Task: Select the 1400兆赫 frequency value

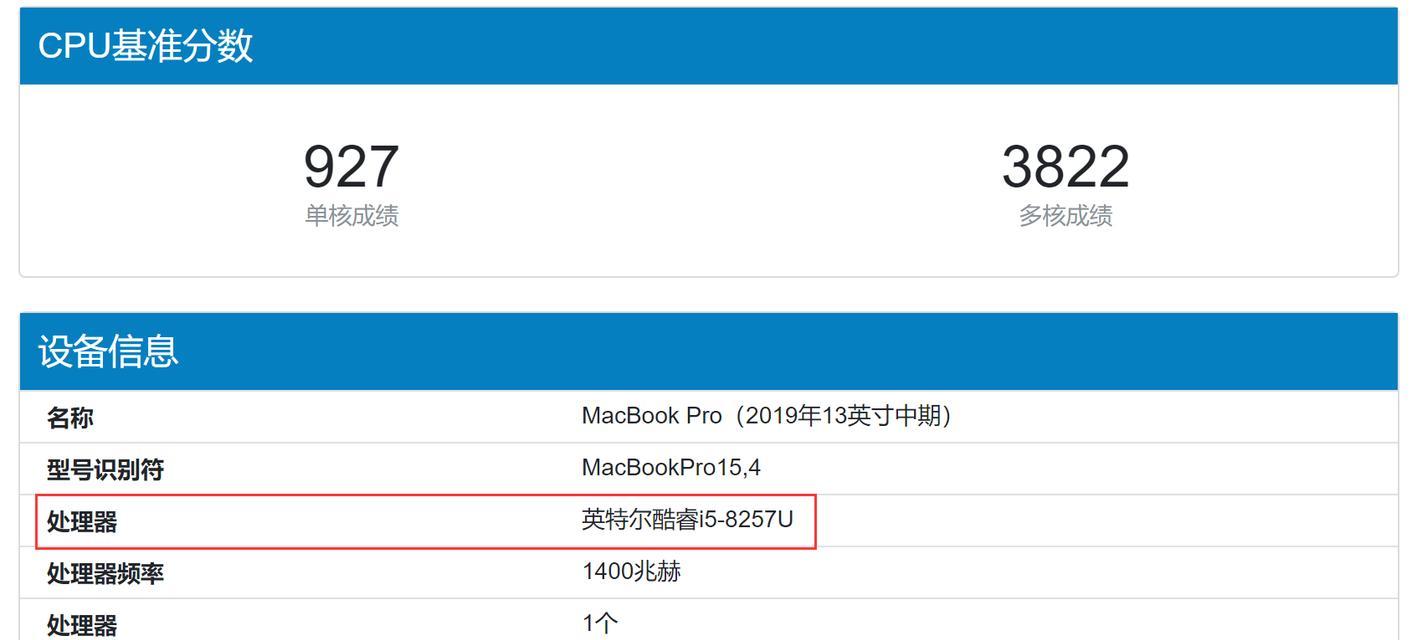Action: coord(631,572)
